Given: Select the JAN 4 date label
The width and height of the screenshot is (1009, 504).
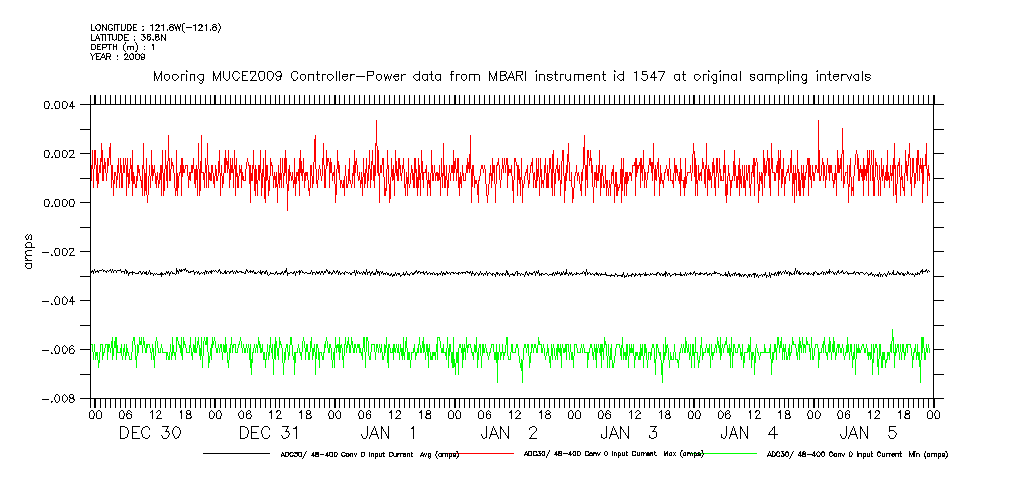Looking at the screenshot, I should click(x=750, y=433).
